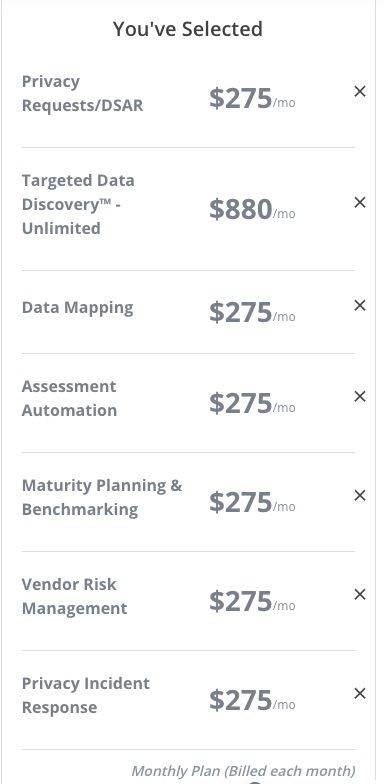Click Privacy Incident Response $275/mo price

[x=252, y=700]
